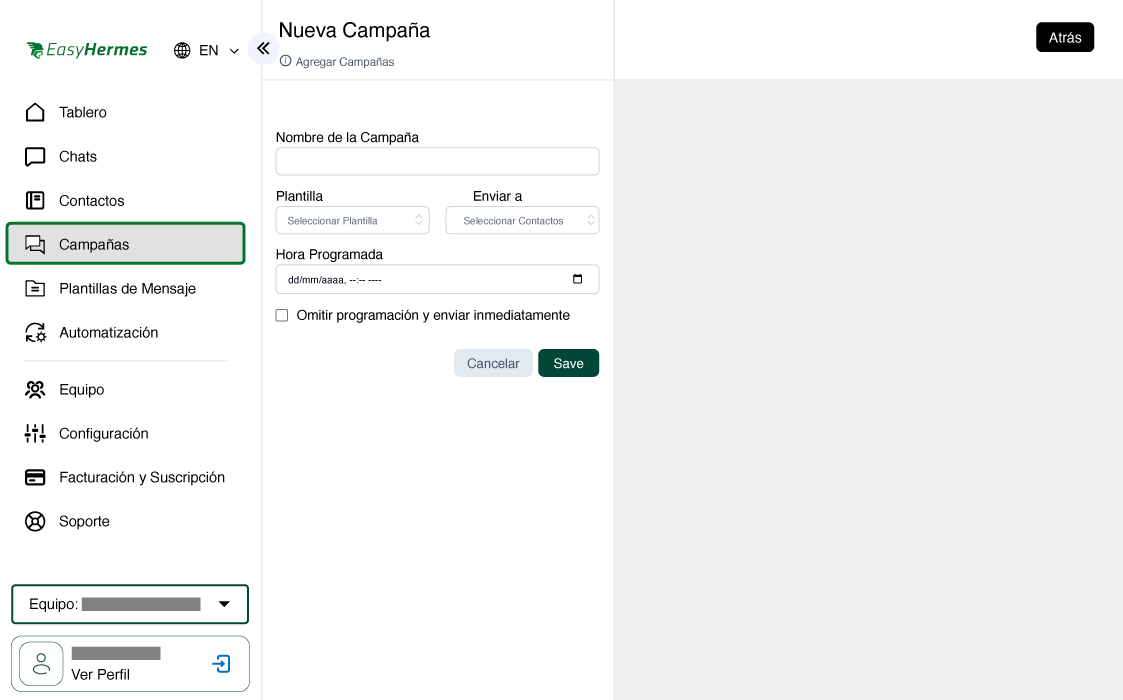Open Seleccionar Plantilla dropdown
The image size is (1123, 700).
tap(352, 221)
